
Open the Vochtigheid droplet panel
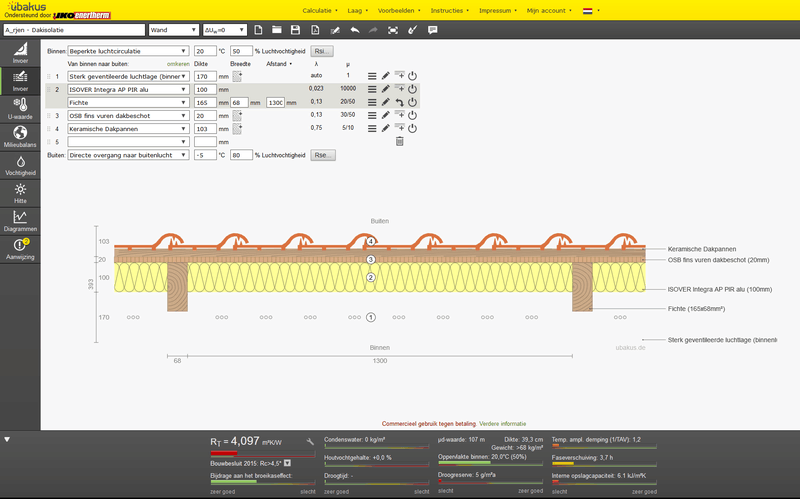20,165
